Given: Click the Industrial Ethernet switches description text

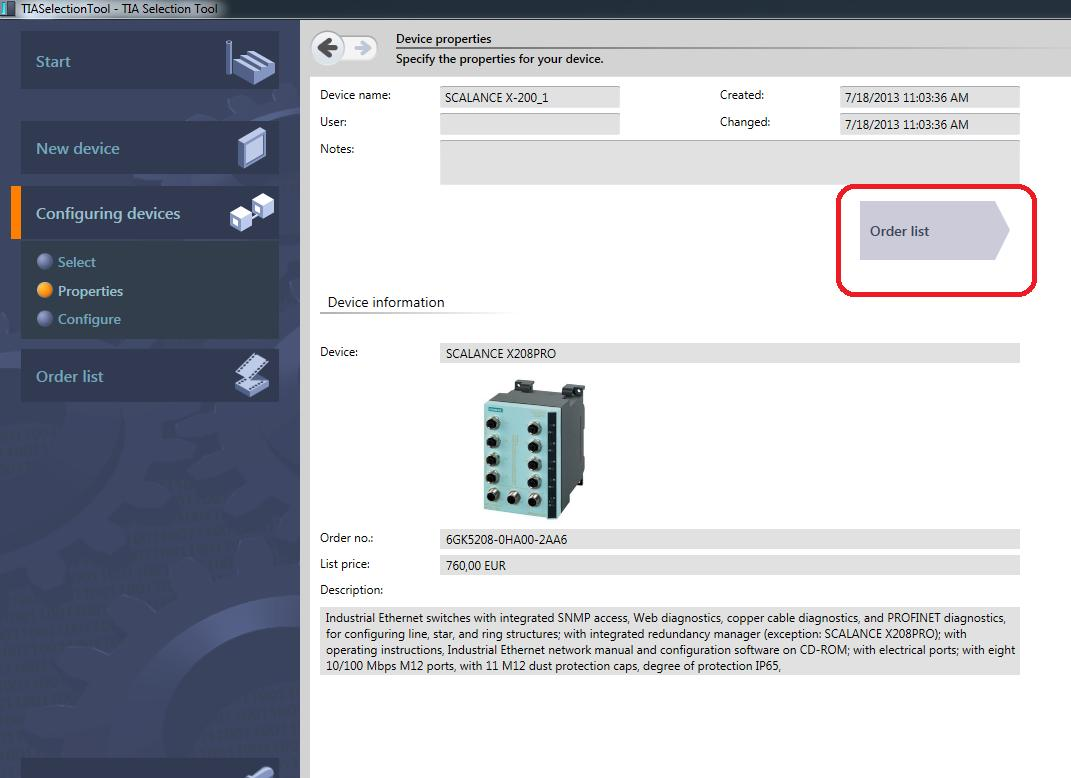Looking at the screenshot, I should 670,641.
